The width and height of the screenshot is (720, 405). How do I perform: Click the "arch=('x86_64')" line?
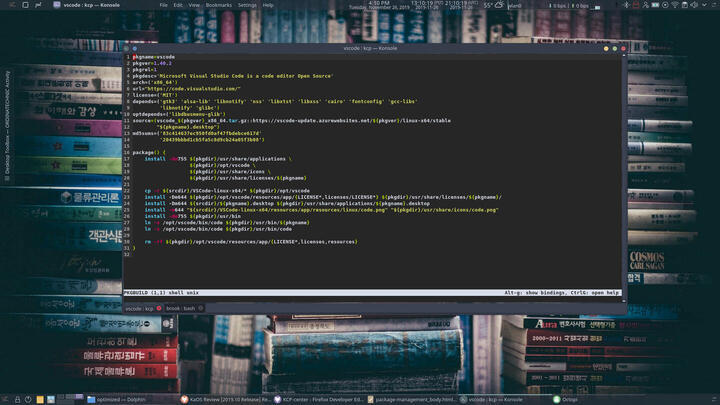tap(155, 82)
